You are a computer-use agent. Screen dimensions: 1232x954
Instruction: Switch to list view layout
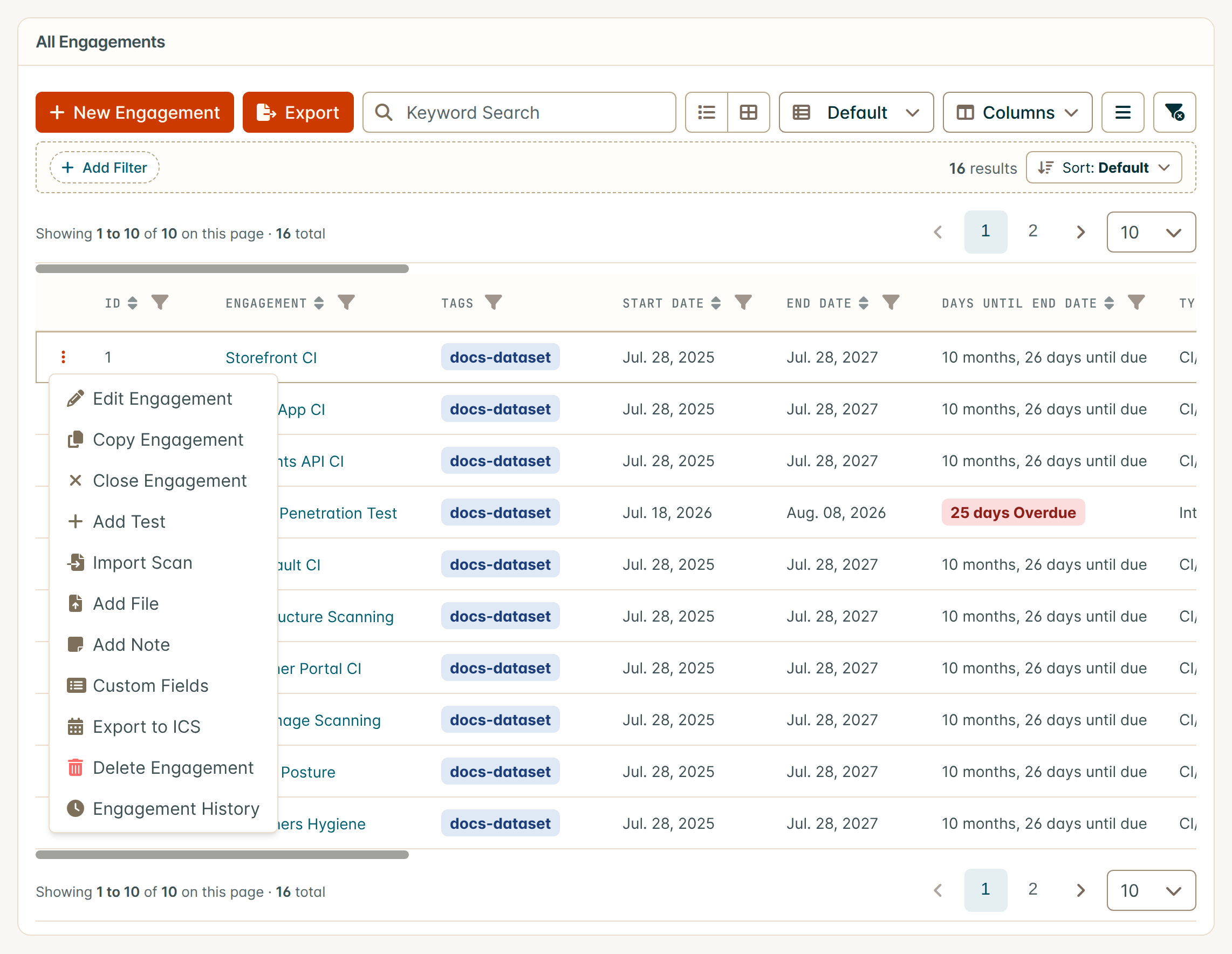tap(706, 112)
